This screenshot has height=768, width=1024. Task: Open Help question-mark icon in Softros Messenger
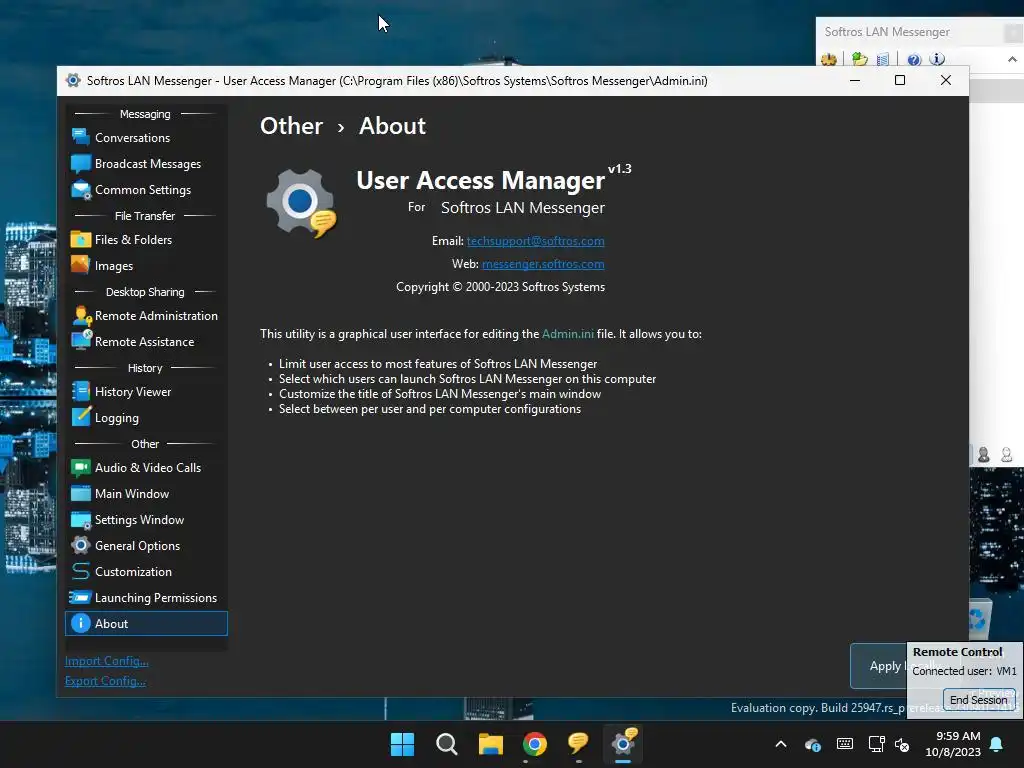pos(914,59)
